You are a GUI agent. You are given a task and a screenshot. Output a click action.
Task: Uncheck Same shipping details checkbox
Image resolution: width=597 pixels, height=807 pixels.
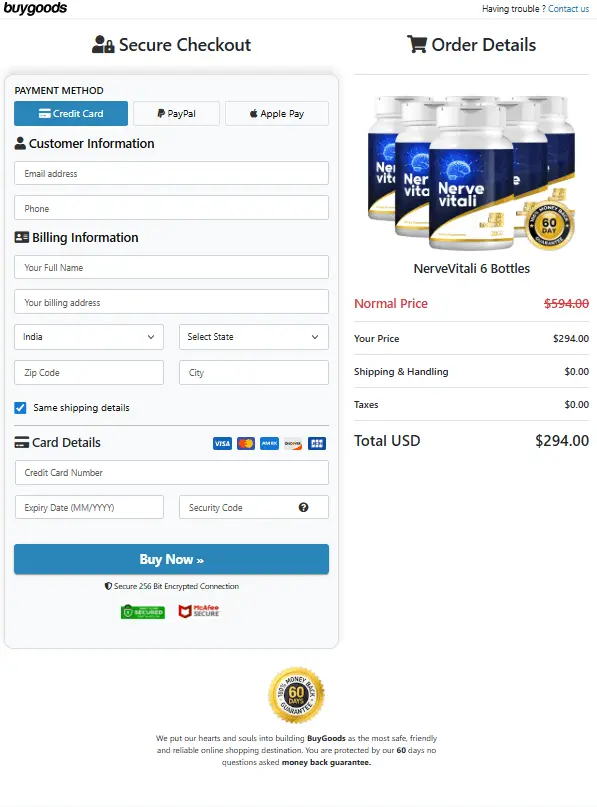pyautogui.click(x=20, y=408)
